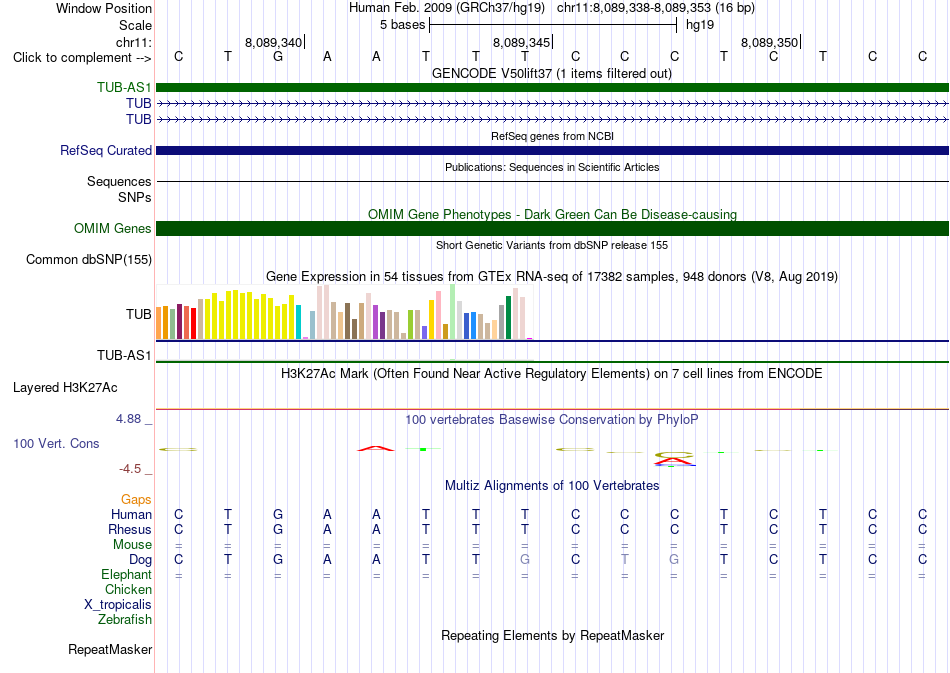Select the cyan bar in TUB expression chart
Viewport: 950px width, 673px height.
298,322
